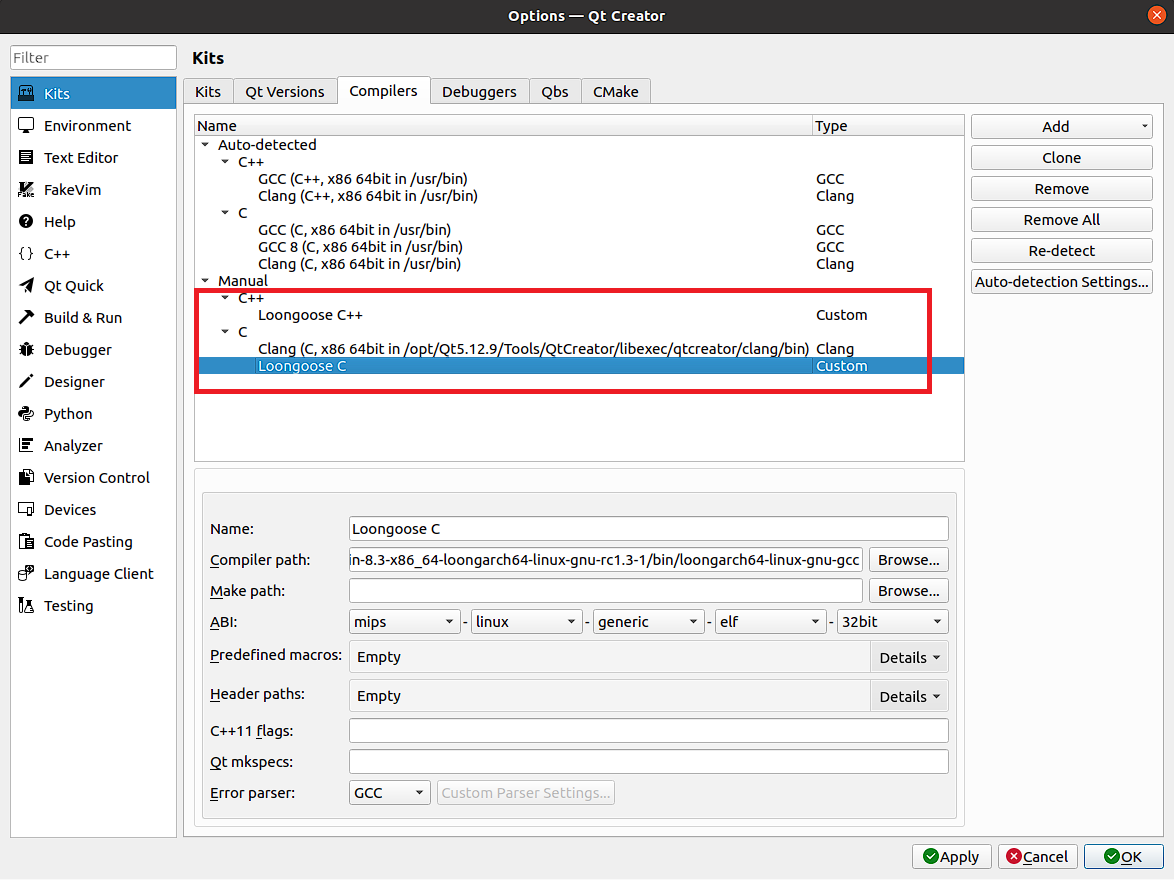This screenshot has width=1174, height=880.
Task: Switch to the Kits tab
Action: pyautogui.click(x=208, y=91)
